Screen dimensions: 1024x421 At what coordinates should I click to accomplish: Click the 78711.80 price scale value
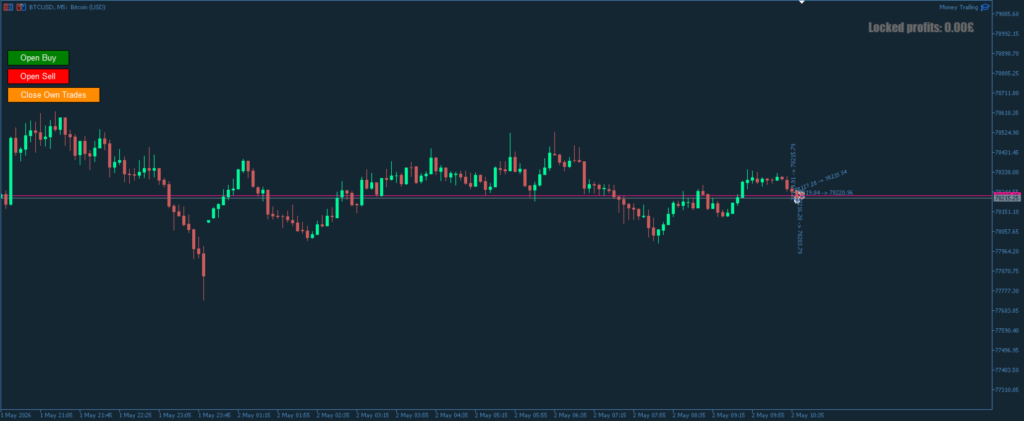pos(1006,93)
